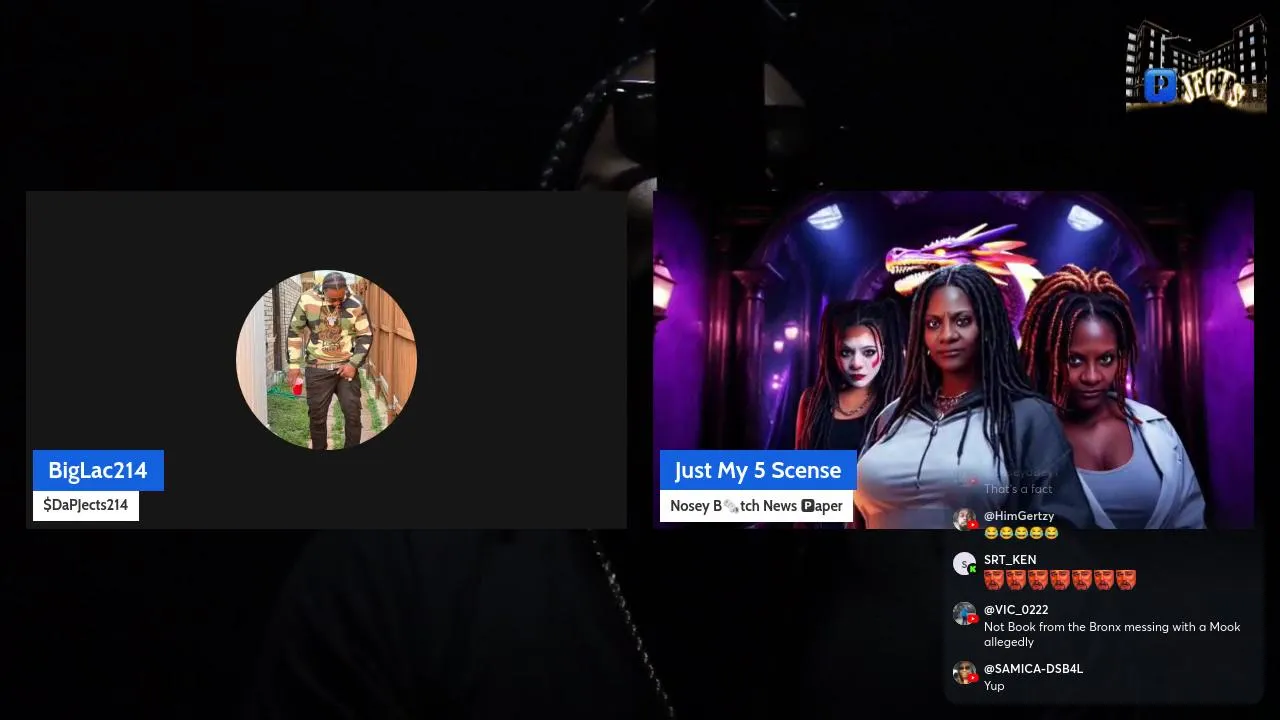Select the BigLac214 name banner
Image resolution: width=1280 pixels, height=720 pixels.
coord(98,470)
